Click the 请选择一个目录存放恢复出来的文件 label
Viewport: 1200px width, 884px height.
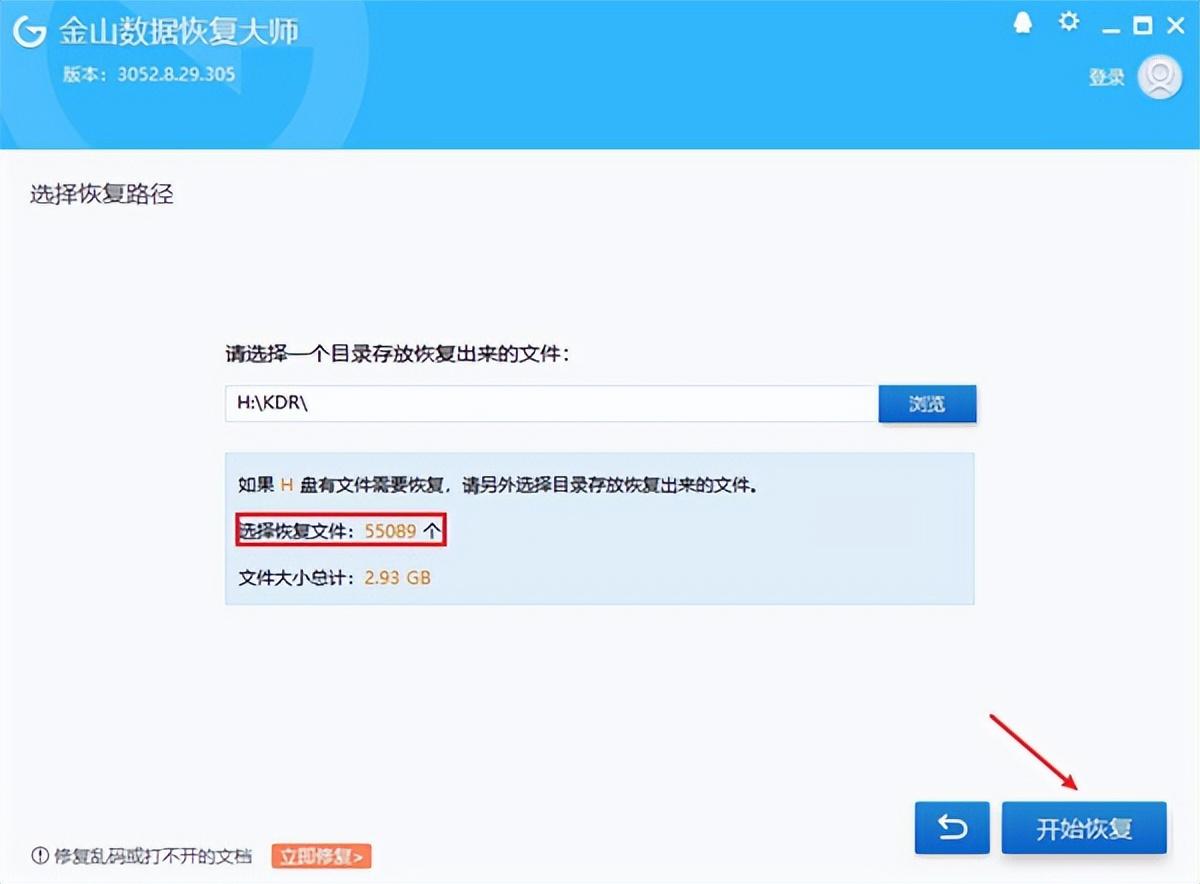398,354
